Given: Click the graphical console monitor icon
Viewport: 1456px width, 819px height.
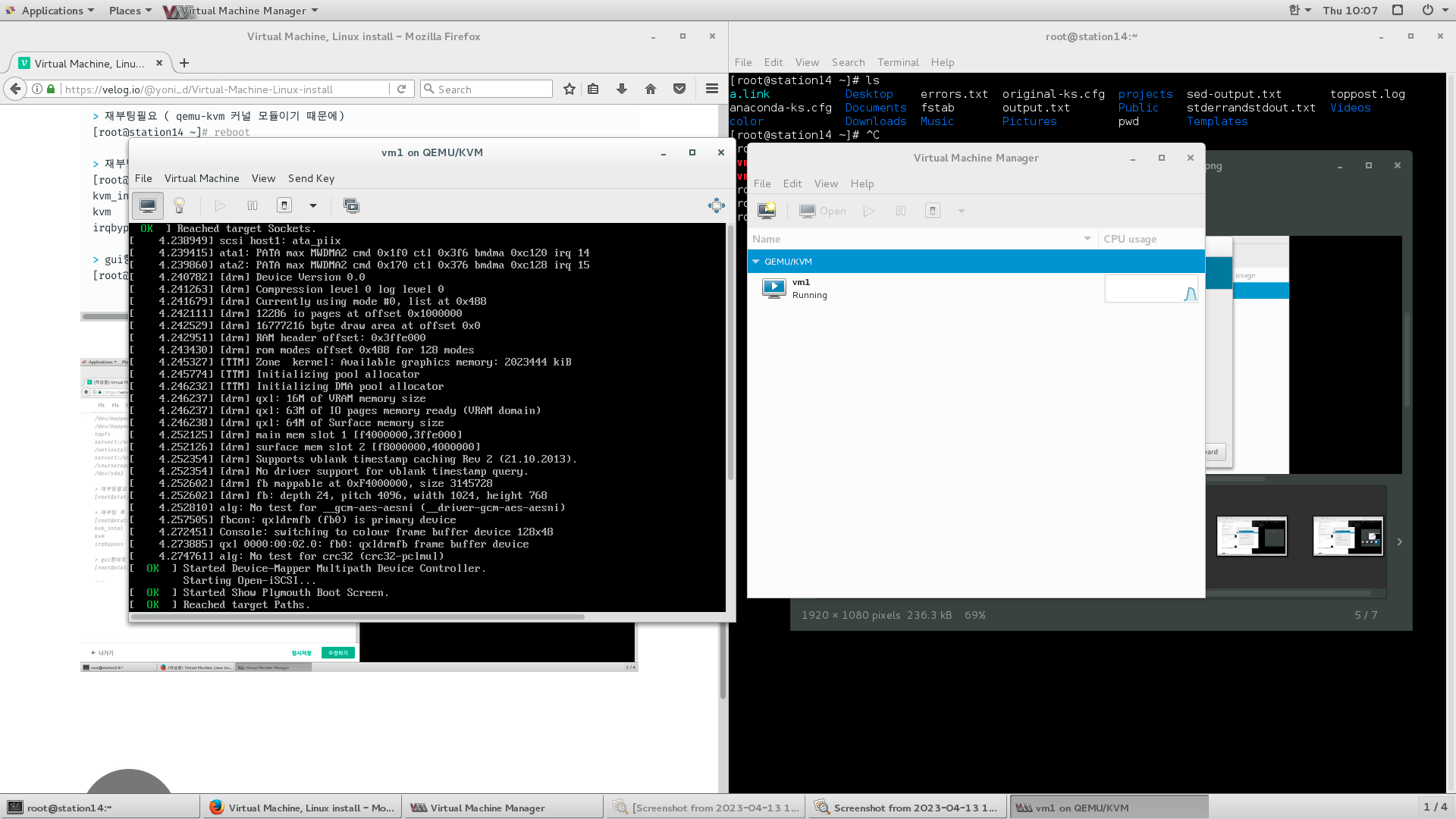Looking at the screenshot, I should 148,206.
